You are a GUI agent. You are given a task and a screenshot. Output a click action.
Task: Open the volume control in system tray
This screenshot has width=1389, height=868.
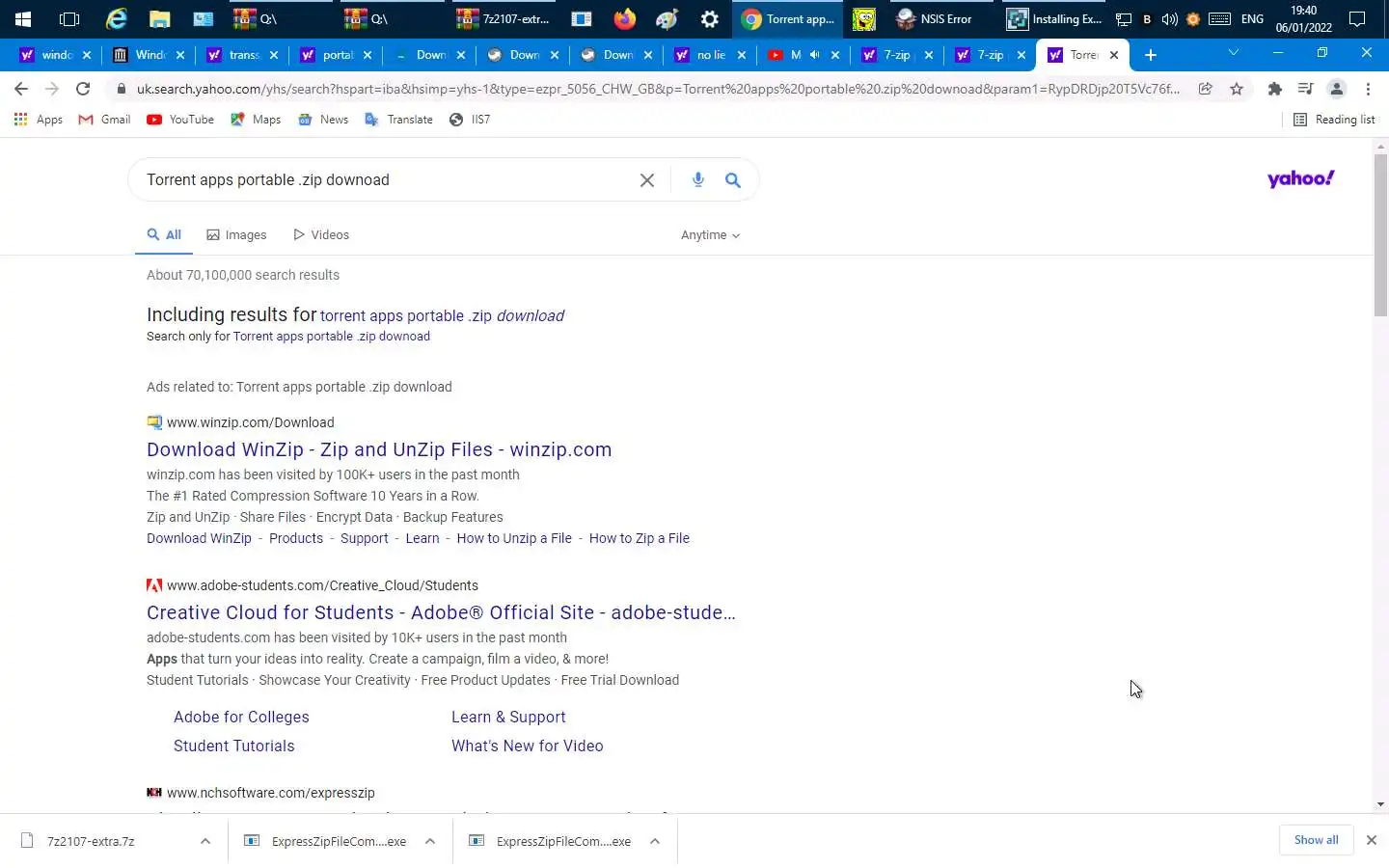[1170, 18]
